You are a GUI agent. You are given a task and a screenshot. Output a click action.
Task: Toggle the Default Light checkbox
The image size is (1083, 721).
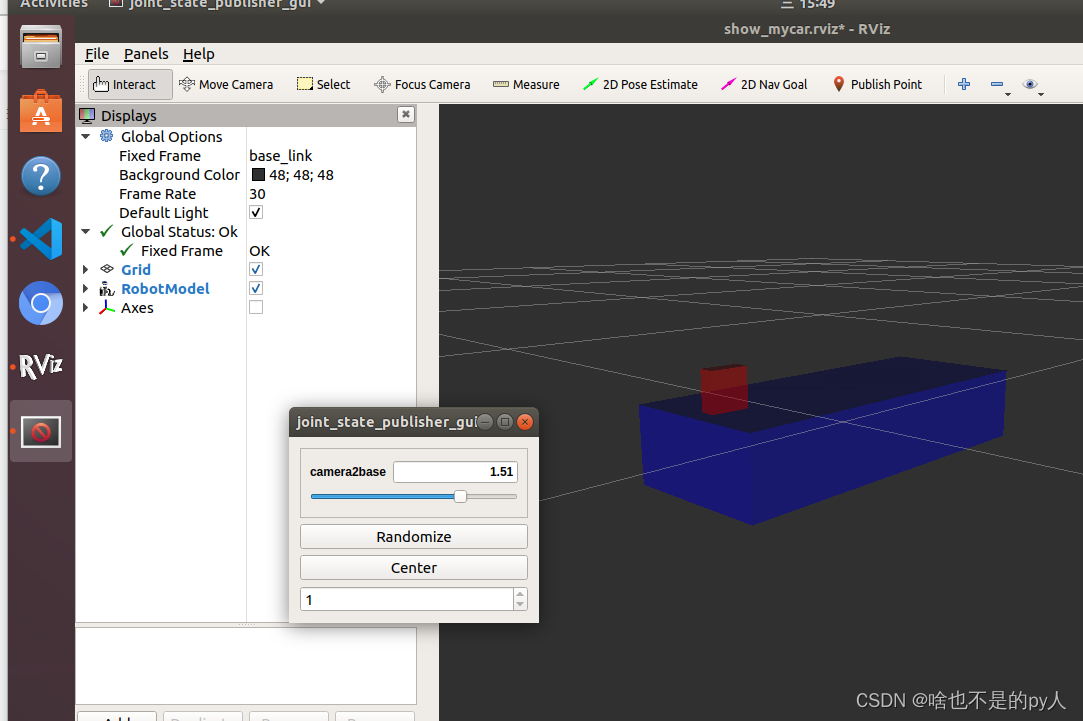(256, 213)
